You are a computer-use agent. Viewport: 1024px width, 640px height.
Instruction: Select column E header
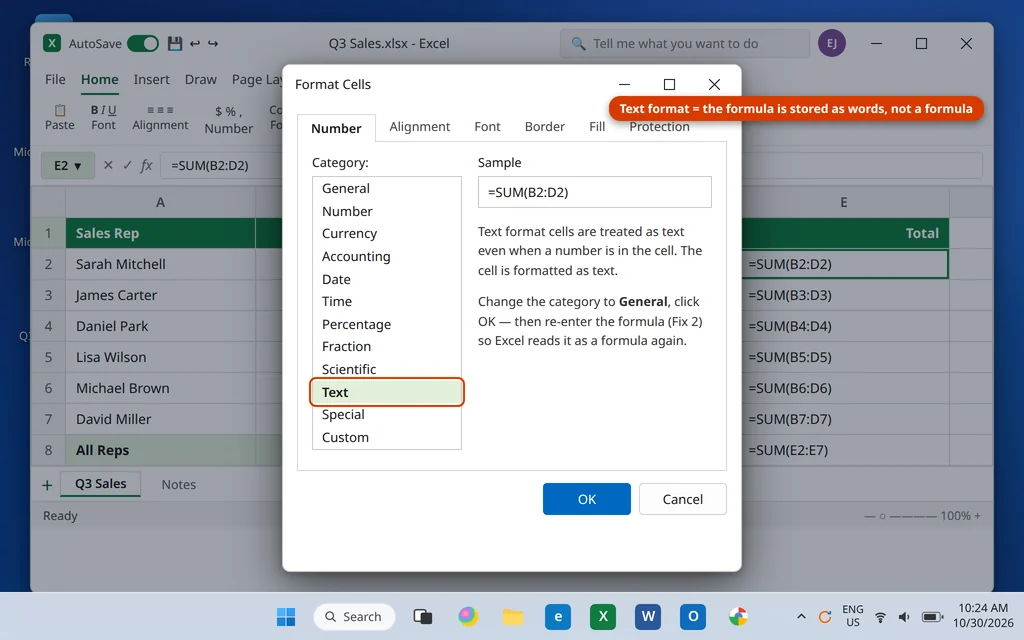844,202
